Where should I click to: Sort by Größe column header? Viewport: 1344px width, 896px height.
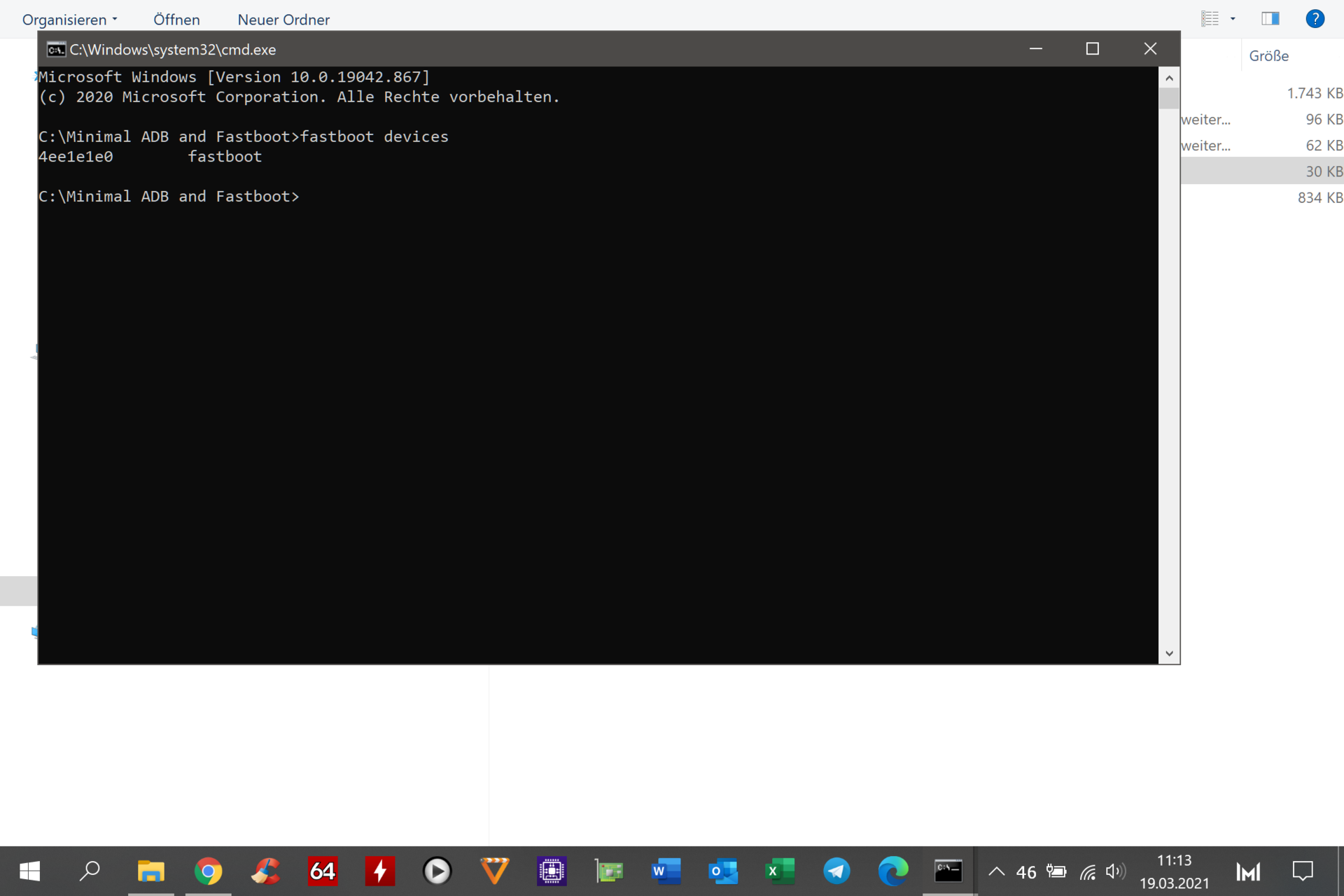pos(1268,56)
